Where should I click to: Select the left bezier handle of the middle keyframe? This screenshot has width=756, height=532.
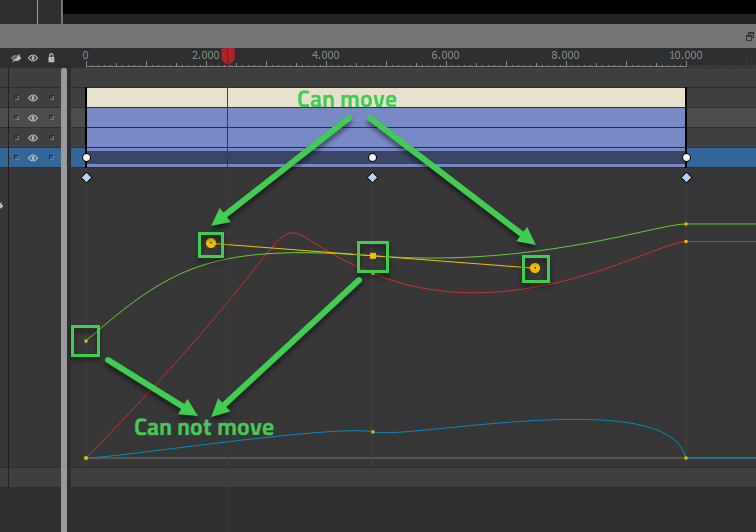[211, 243]
